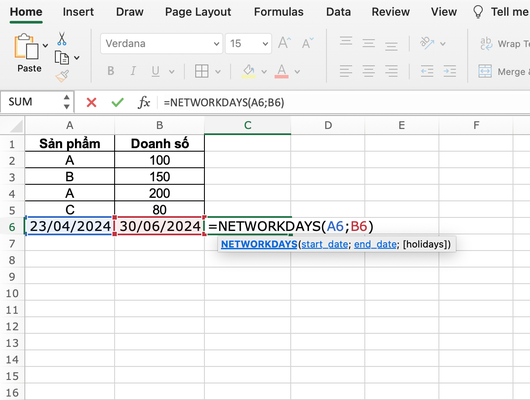Expand fill color dropdown arrow
530x400 pixels.
pyautogui.click(x=264, y=72)
